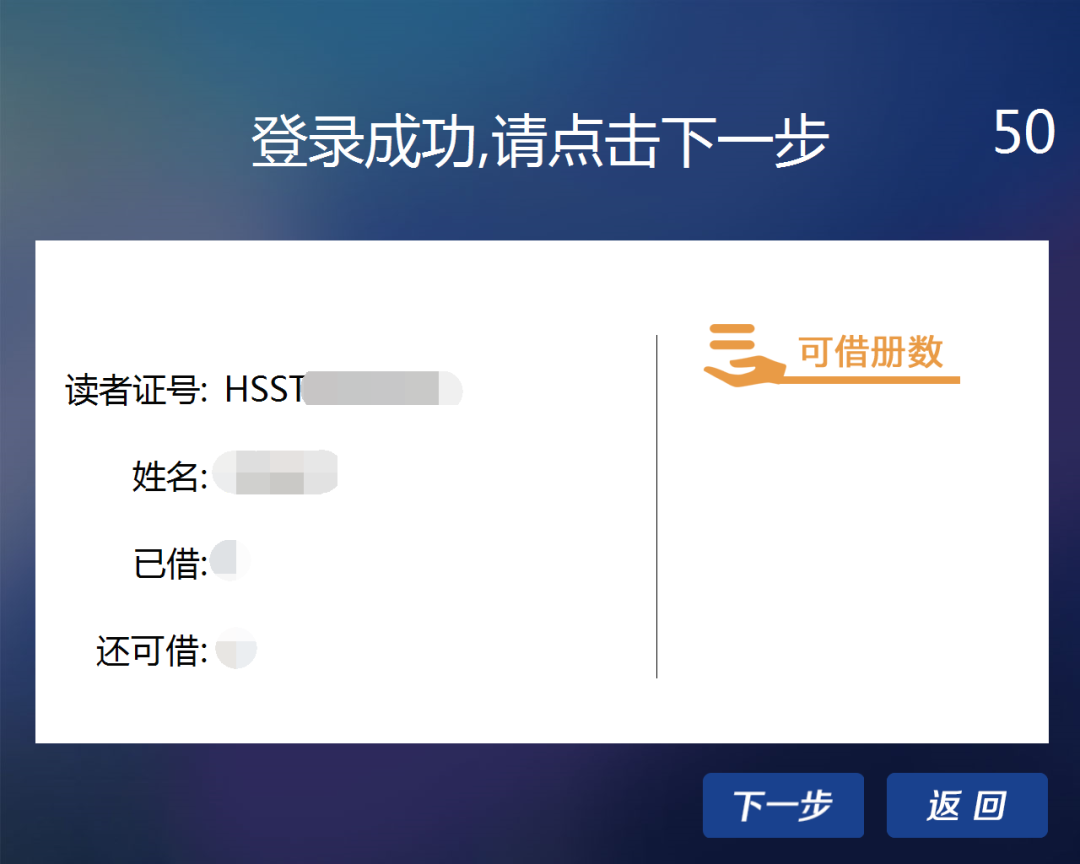This screenshot has height=864, width=1080.
Task: Click the countdown timer showing 50
Action: (1023, 131)
